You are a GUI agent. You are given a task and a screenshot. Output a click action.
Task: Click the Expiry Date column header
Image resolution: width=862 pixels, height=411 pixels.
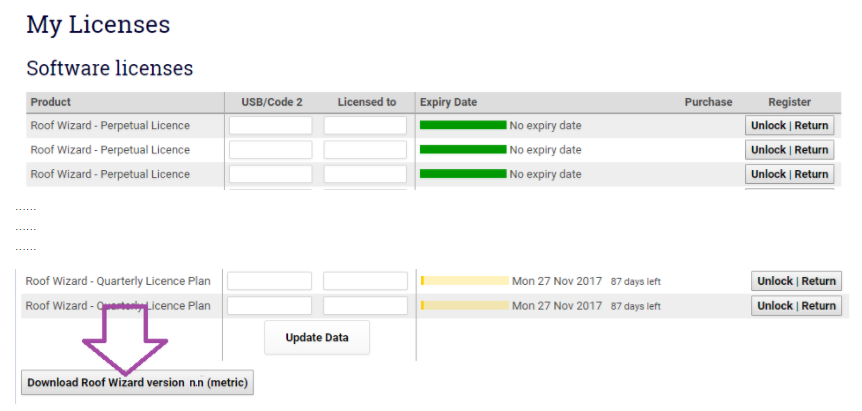tap(449, 102)
